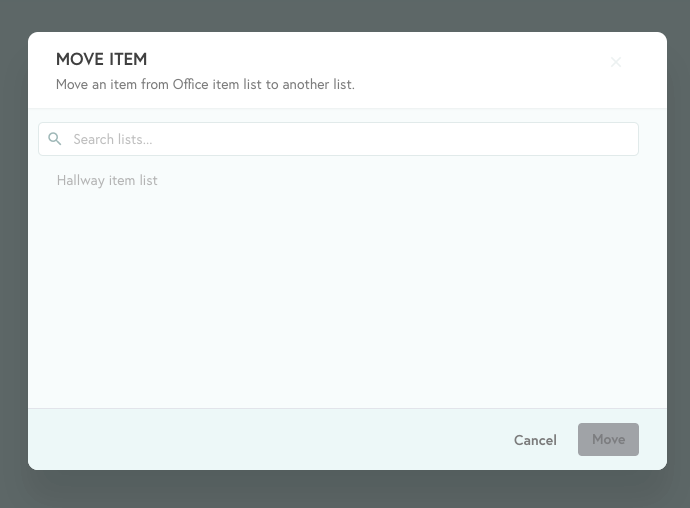The height and width of the screenshot is (508, 690).
Task: Place cursor in the list search box
Action: coord(338,139)
